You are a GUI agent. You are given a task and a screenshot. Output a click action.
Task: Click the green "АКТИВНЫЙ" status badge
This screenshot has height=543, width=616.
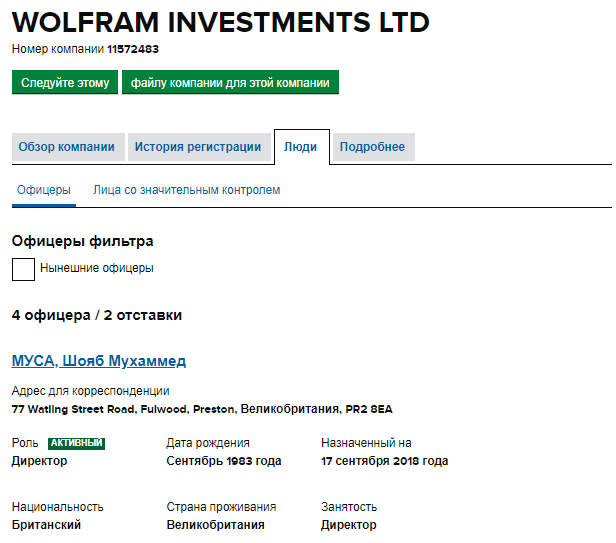point(76,443)
